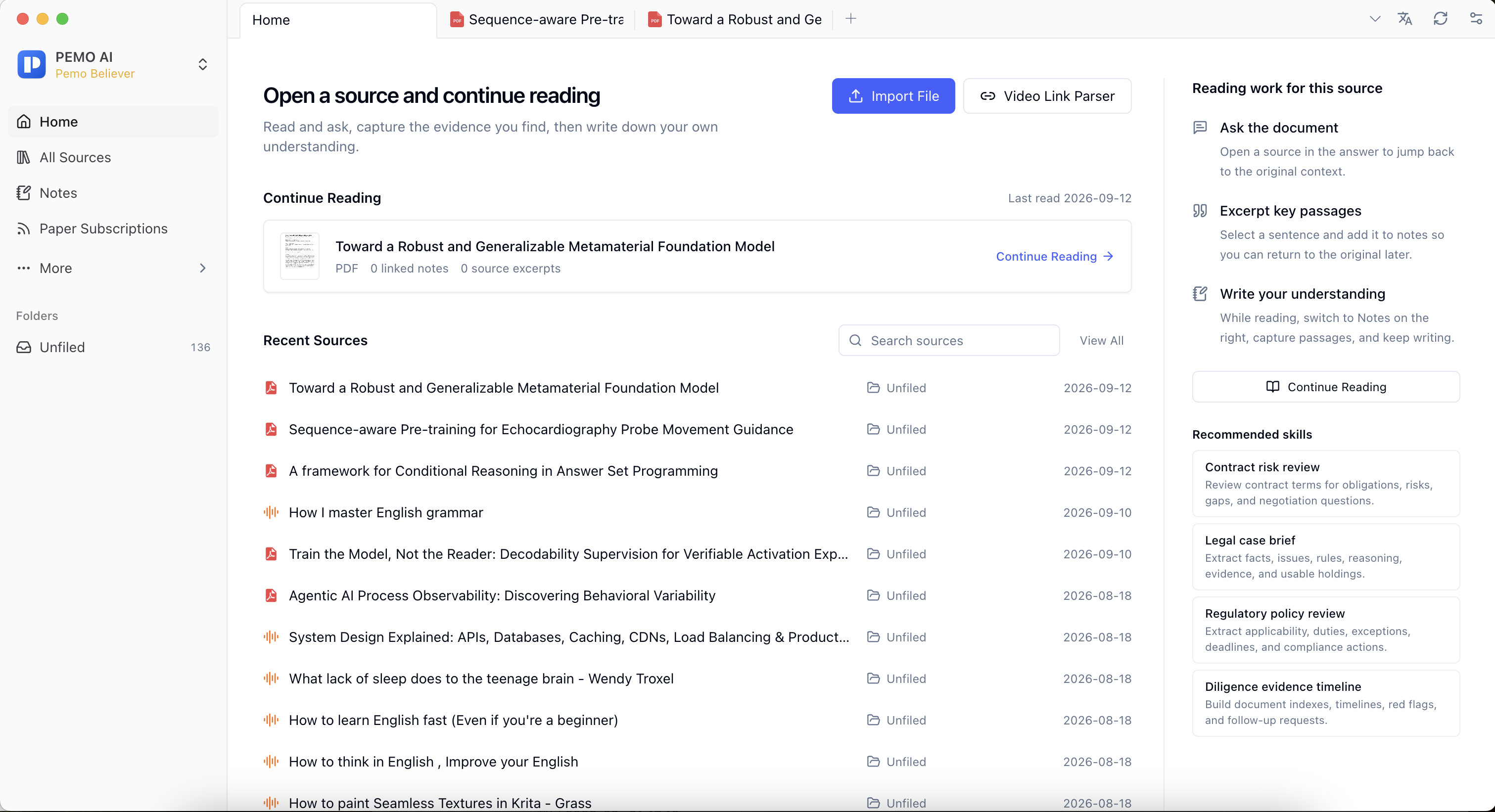1495x812 pixels.
Task: Click View All recent sources
Action: [1102, 340]
